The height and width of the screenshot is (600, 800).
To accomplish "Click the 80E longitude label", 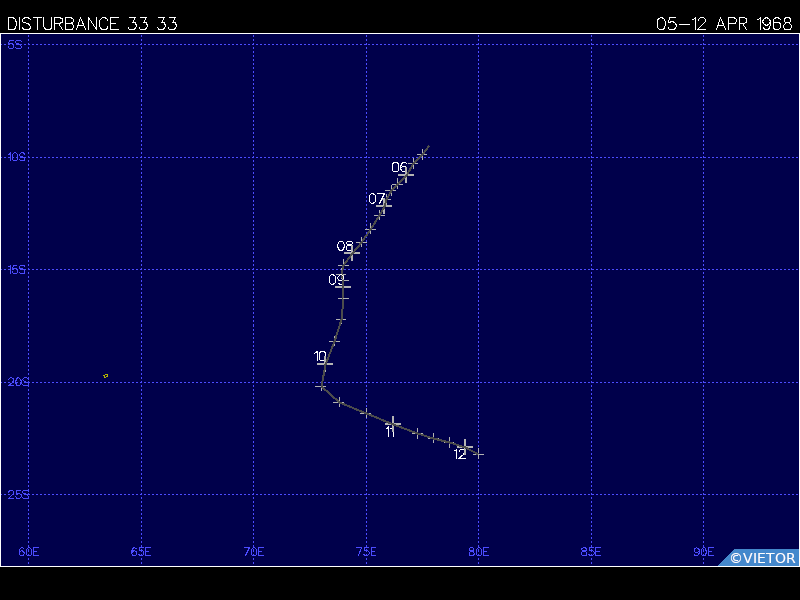I will click(479, 552).
